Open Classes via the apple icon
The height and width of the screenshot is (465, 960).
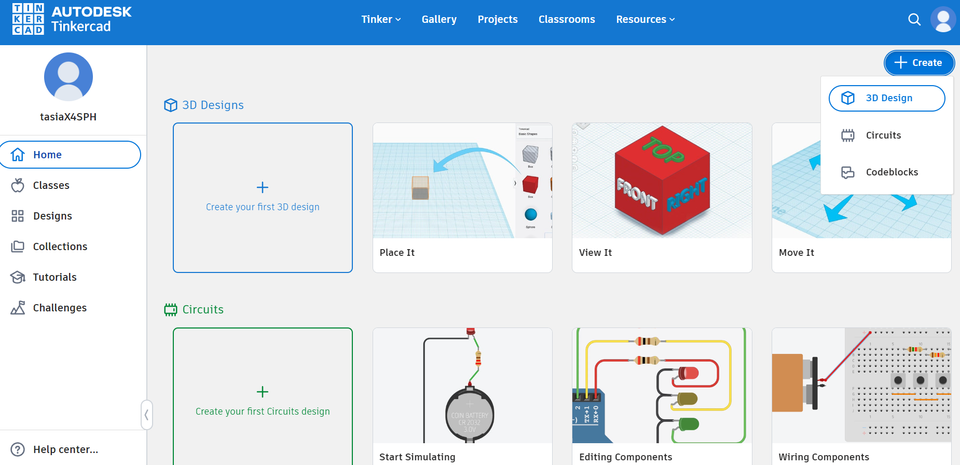point(18,185)
